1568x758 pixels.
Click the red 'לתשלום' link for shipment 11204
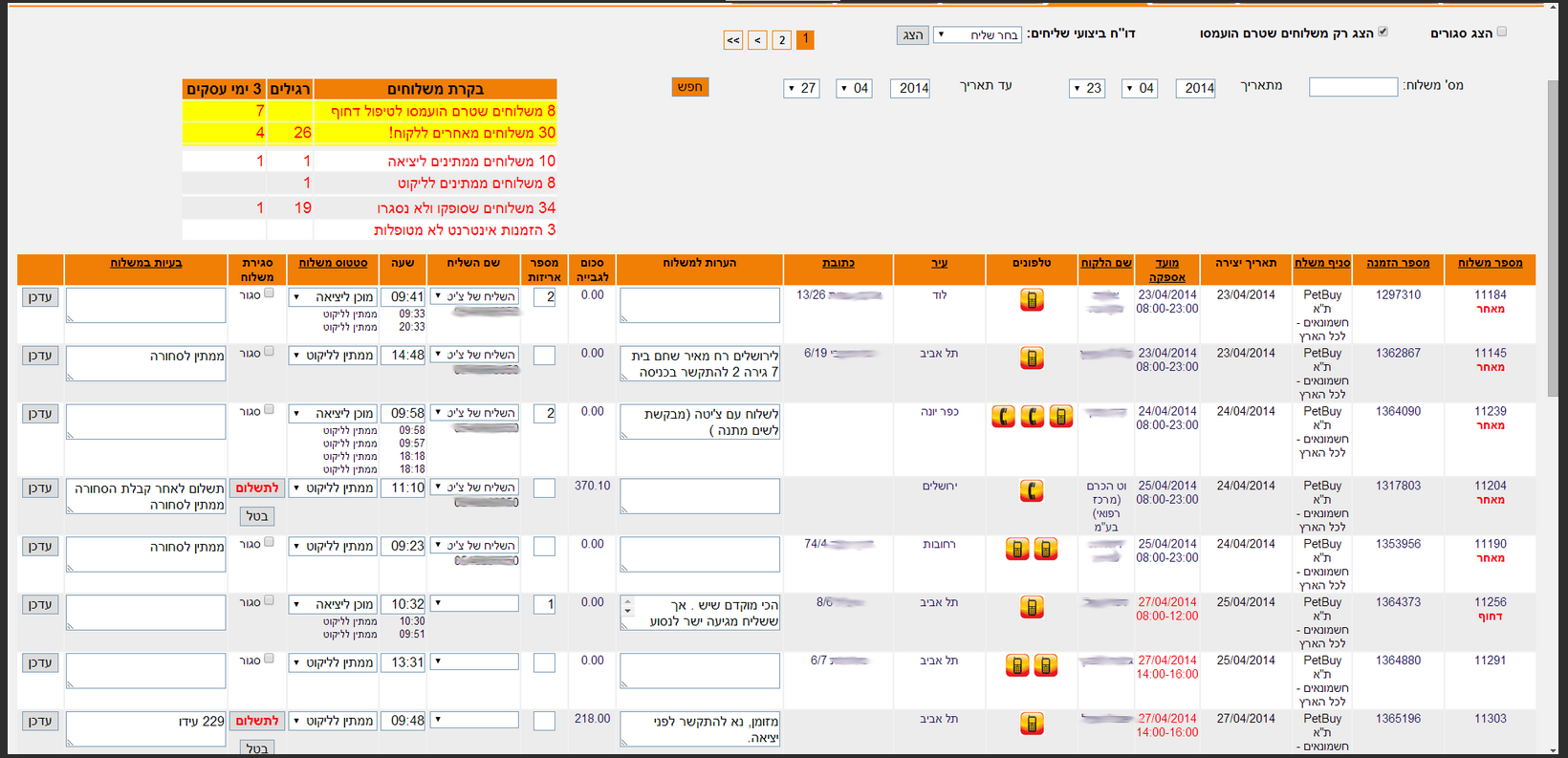click(257, 488)
